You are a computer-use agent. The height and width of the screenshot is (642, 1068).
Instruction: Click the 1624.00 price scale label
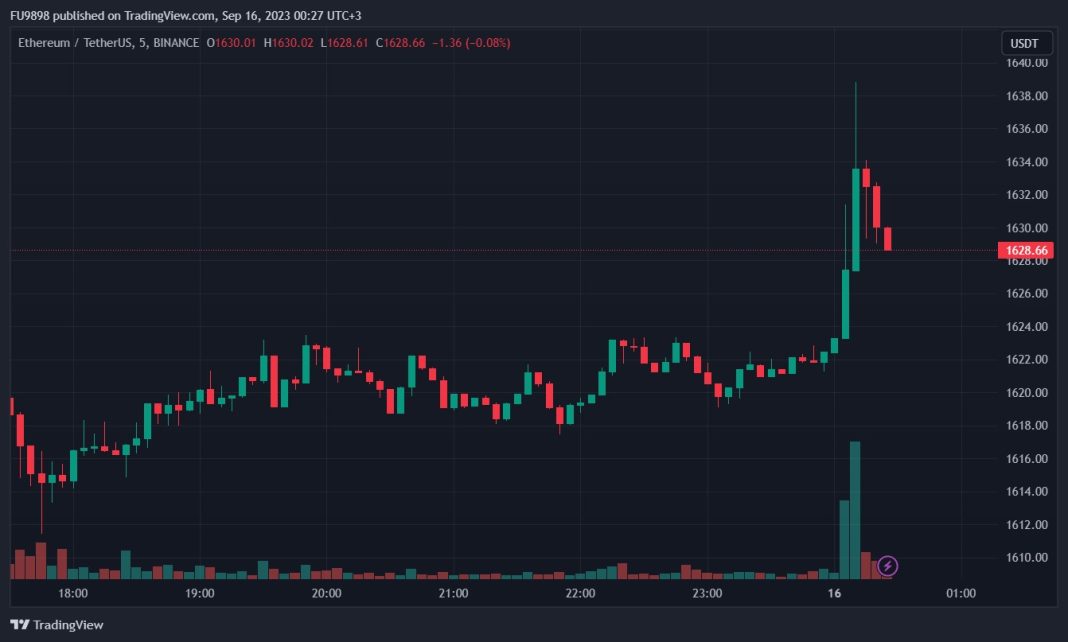tap(1026, 327)
